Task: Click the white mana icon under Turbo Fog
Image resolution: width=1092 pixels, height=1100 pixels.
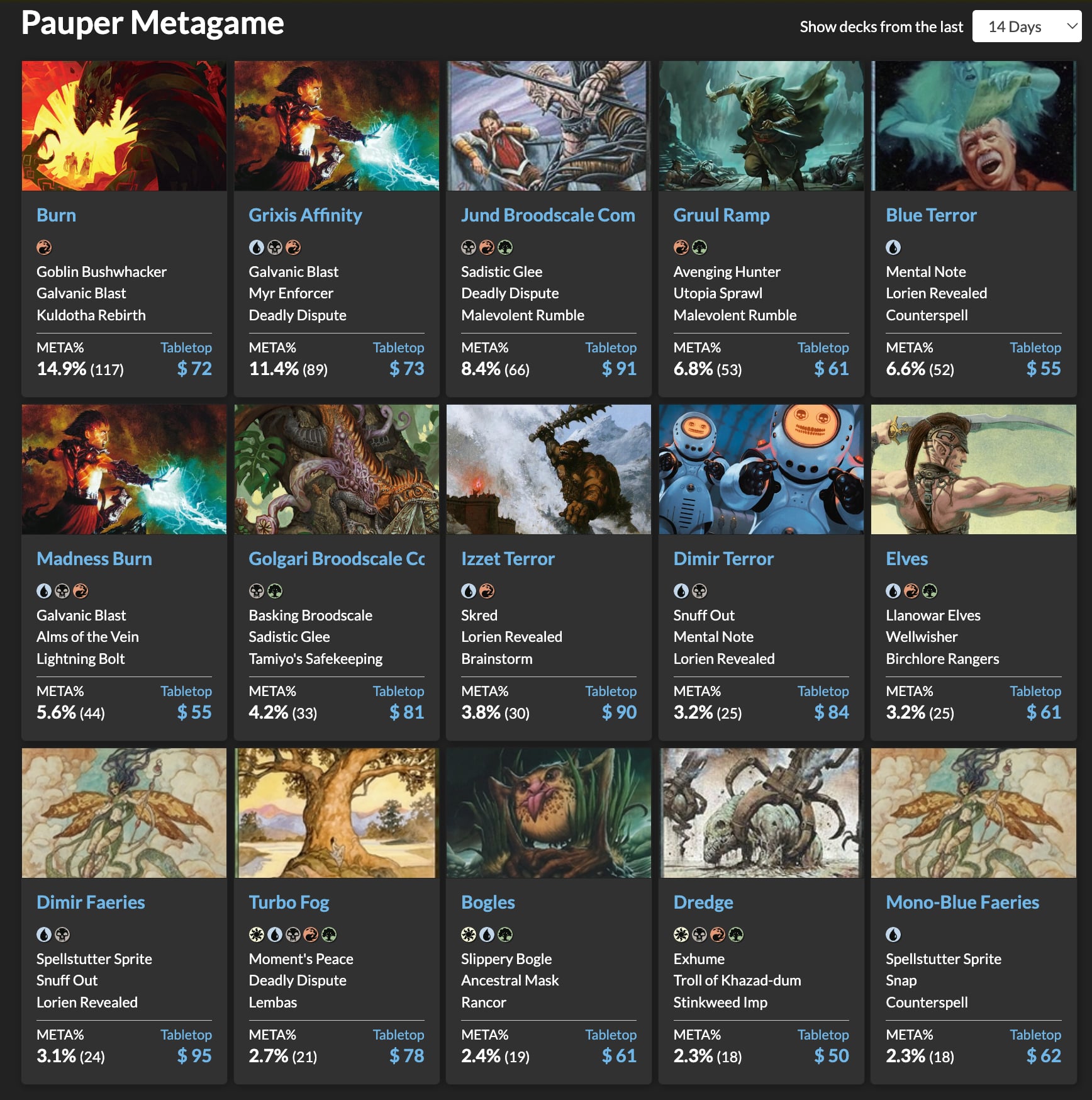Action: (256, 934)
